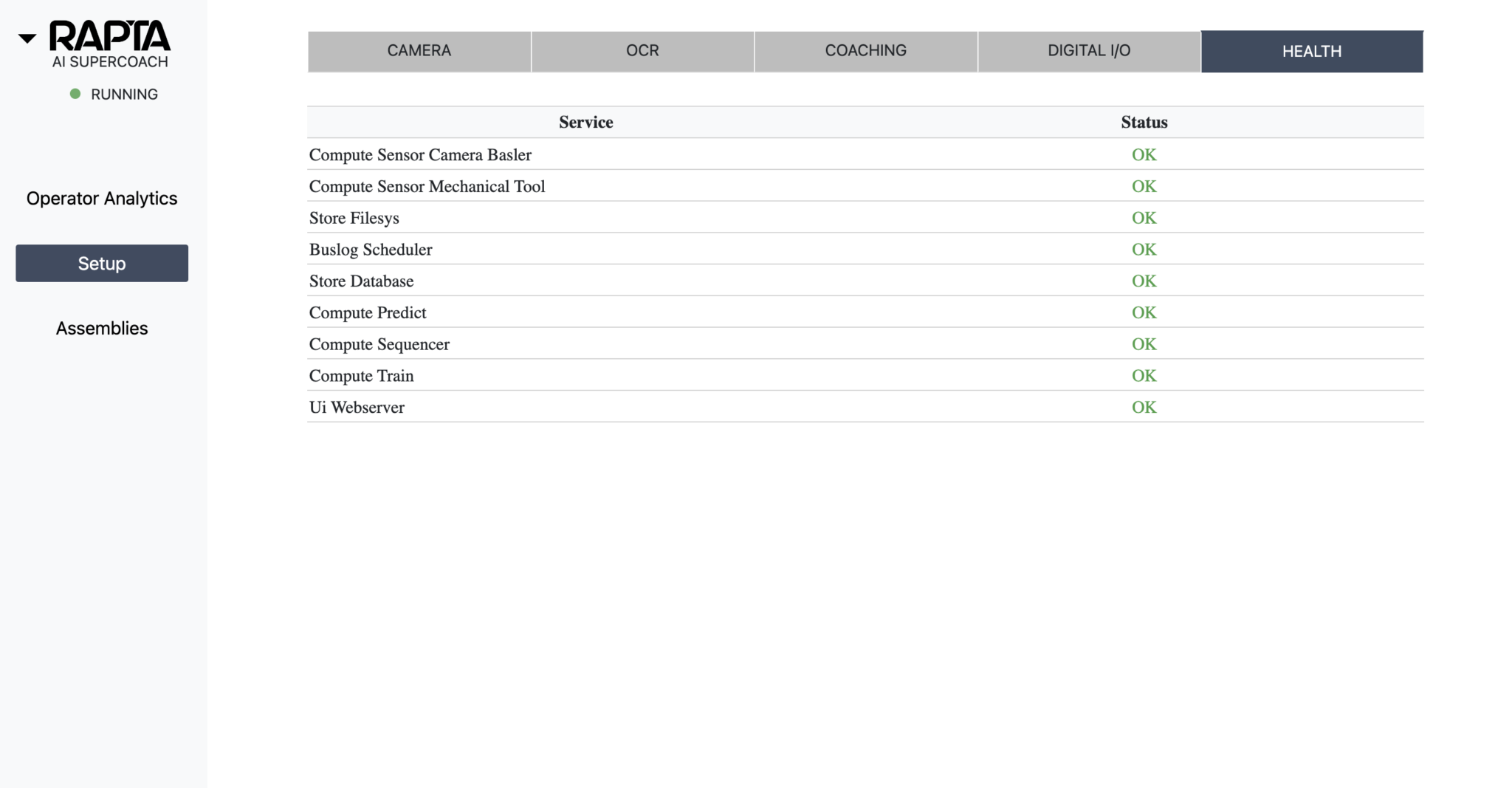Click OK status for Store Database
Image resolution: width=1512 pixels, height=788 pixels.
(1144, 281)
